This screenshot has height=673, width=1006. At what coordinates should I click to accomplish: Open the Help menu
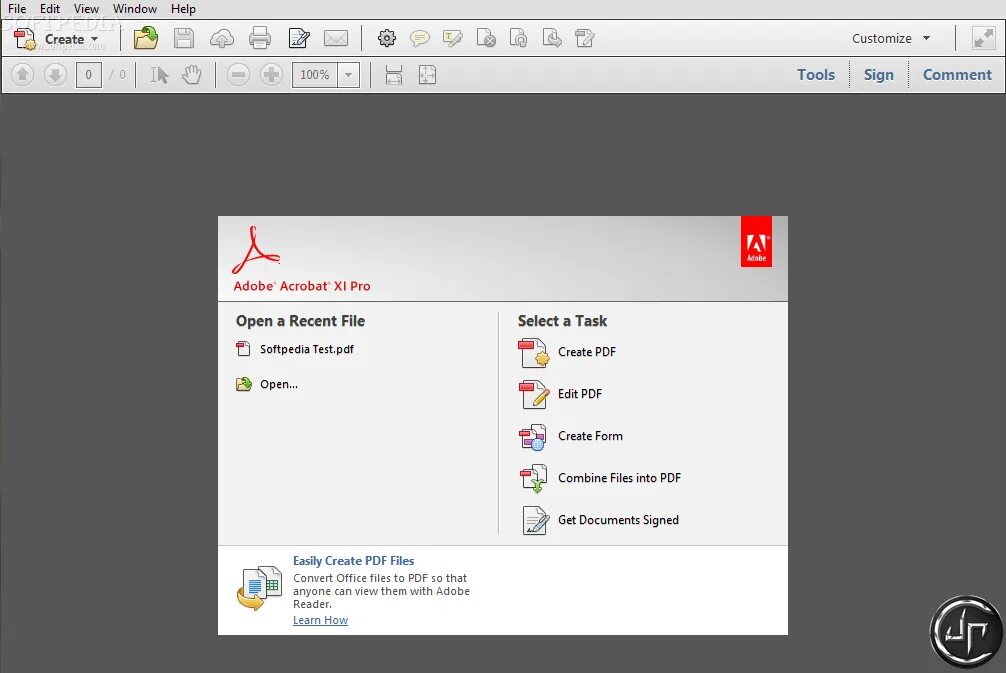tap(183, 9)
